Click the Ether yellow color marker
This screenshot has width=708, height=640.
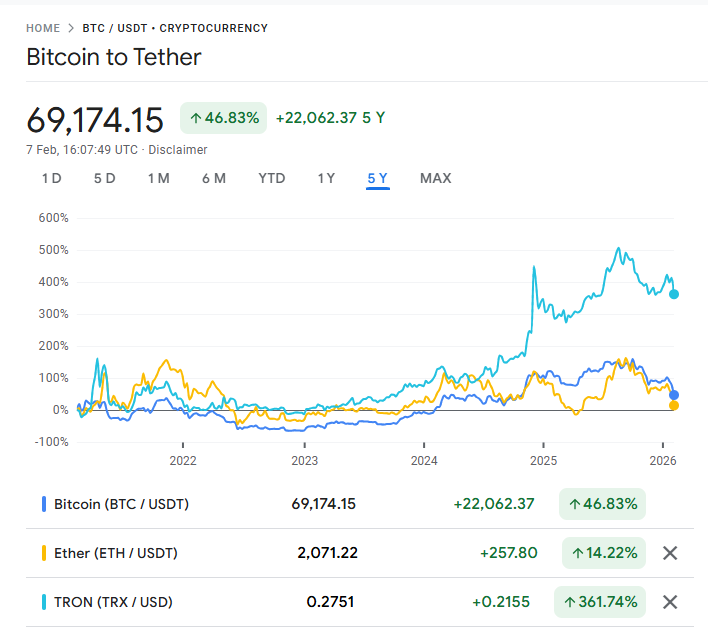click(44, 553)
